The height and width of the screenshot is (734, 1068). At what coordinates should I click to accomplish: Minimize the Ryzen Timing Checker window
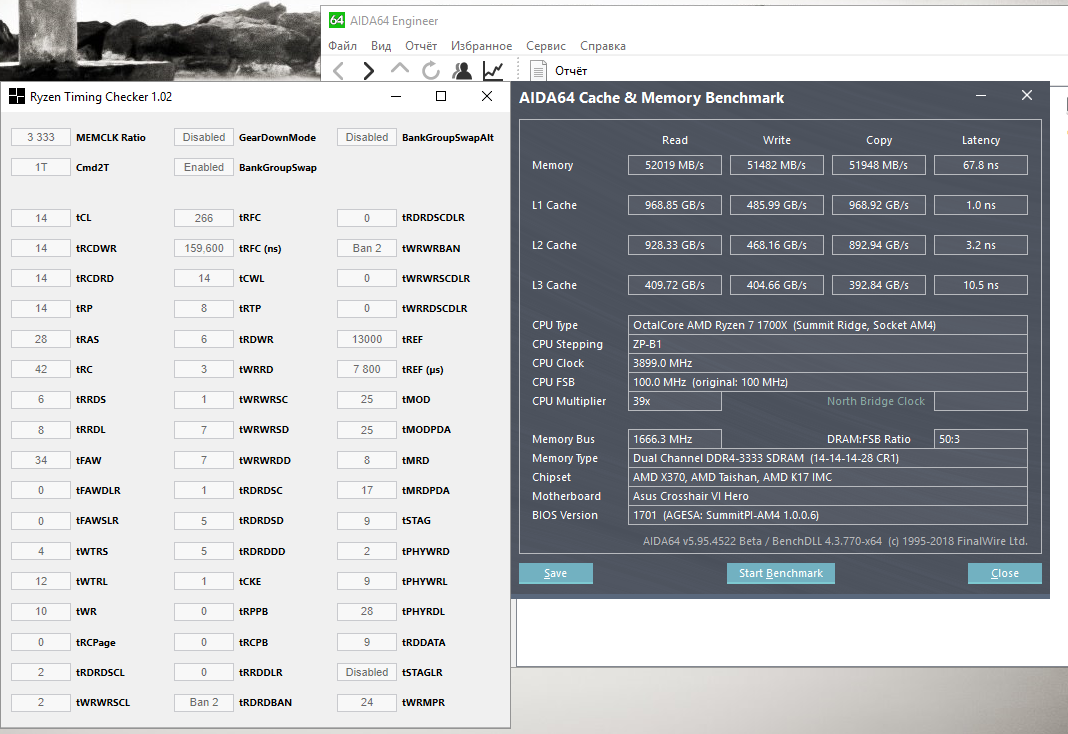click(396, 97)
